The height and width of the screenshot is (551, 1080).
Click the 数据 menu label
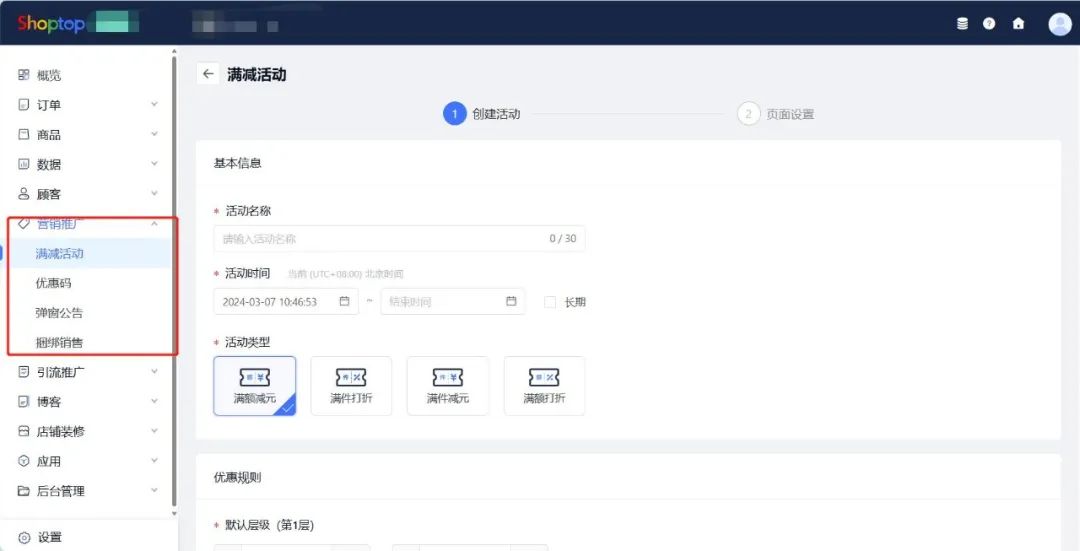click(48, 165)
